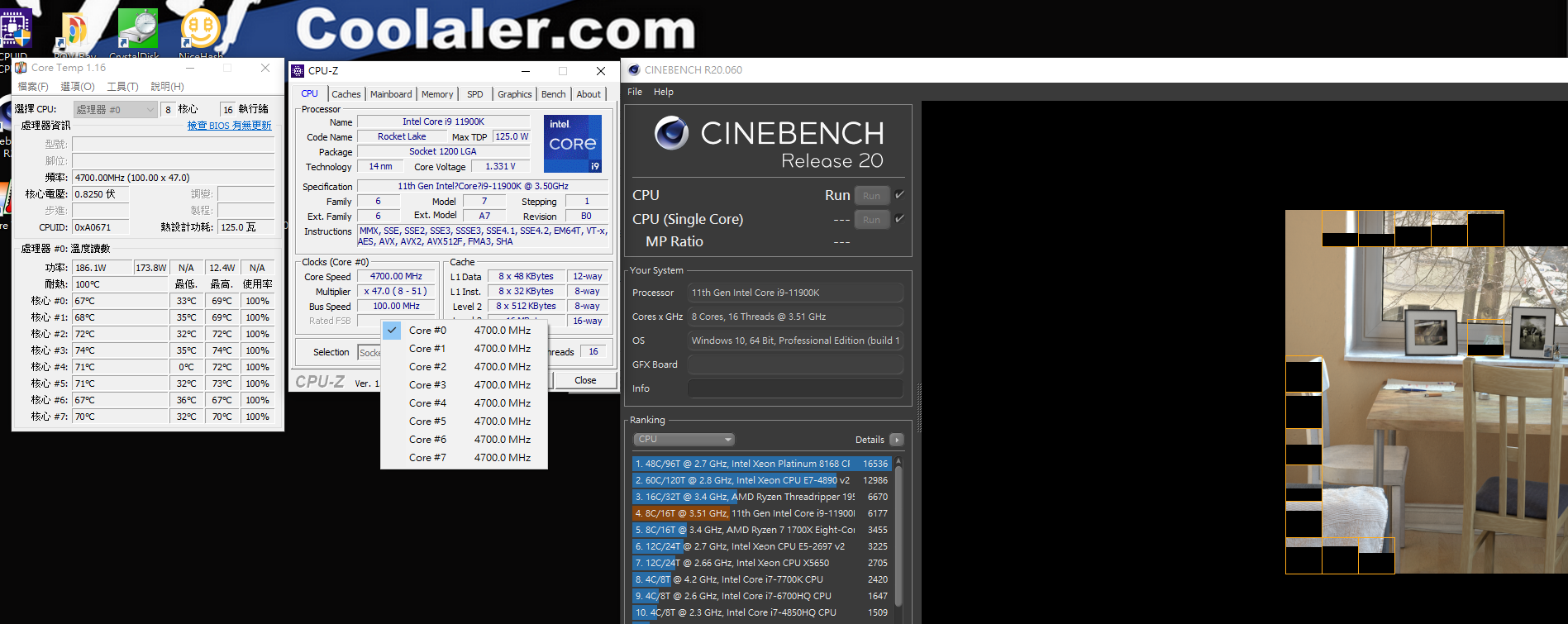
Task: Select the highlighted i9-11900K ranking row
Action: (761, 513)
